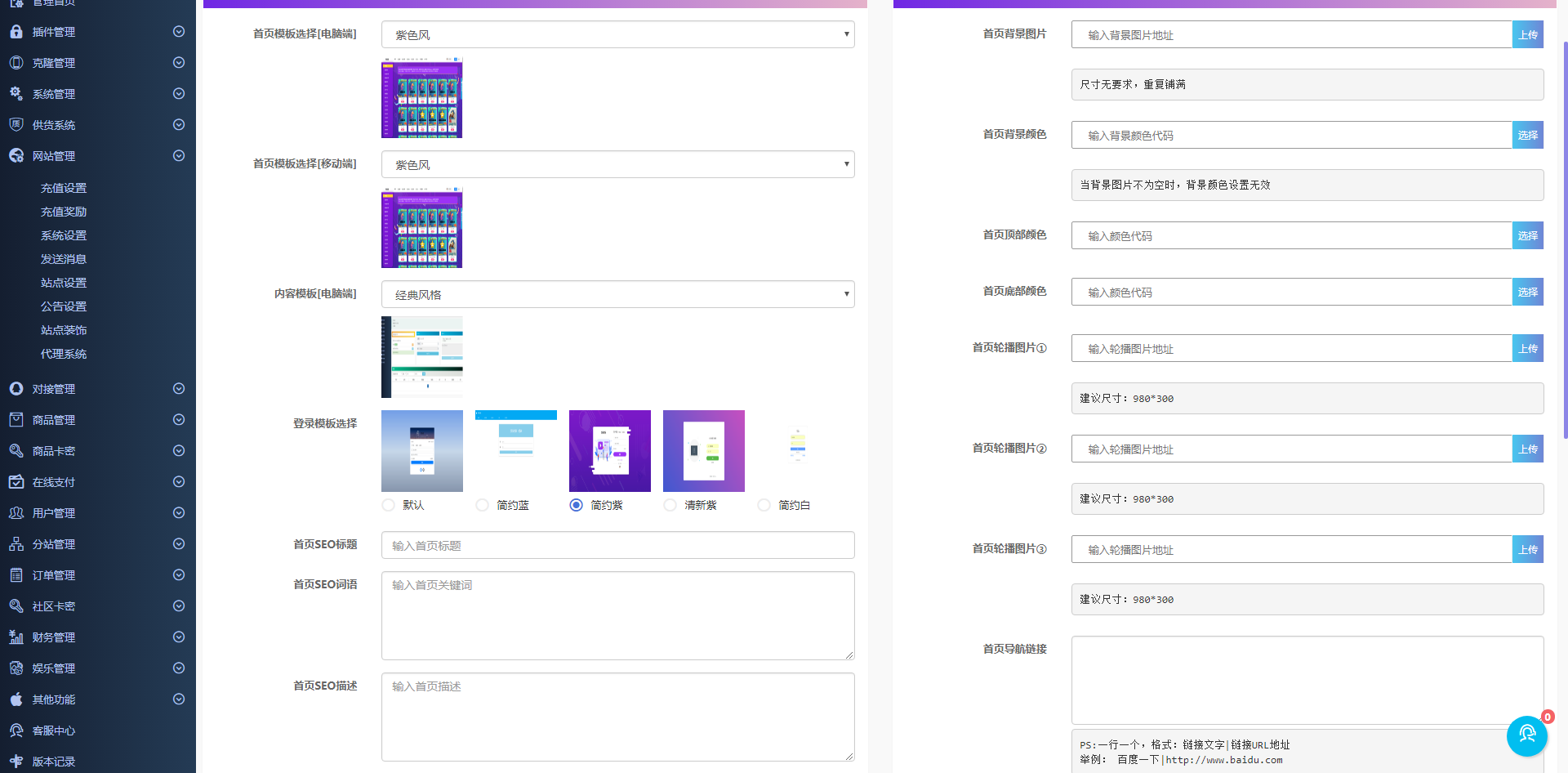Click the 网站管理 globe icon
The width and height of the screenshot is (1568, 773).
point(16,155)
